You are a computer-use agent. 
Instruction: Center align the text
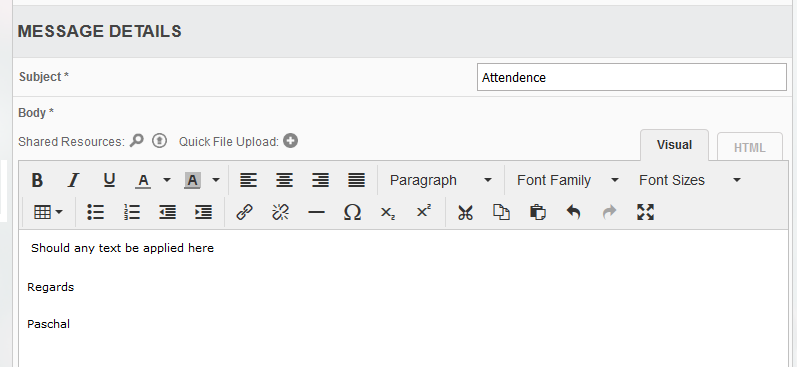coord(285,180)
